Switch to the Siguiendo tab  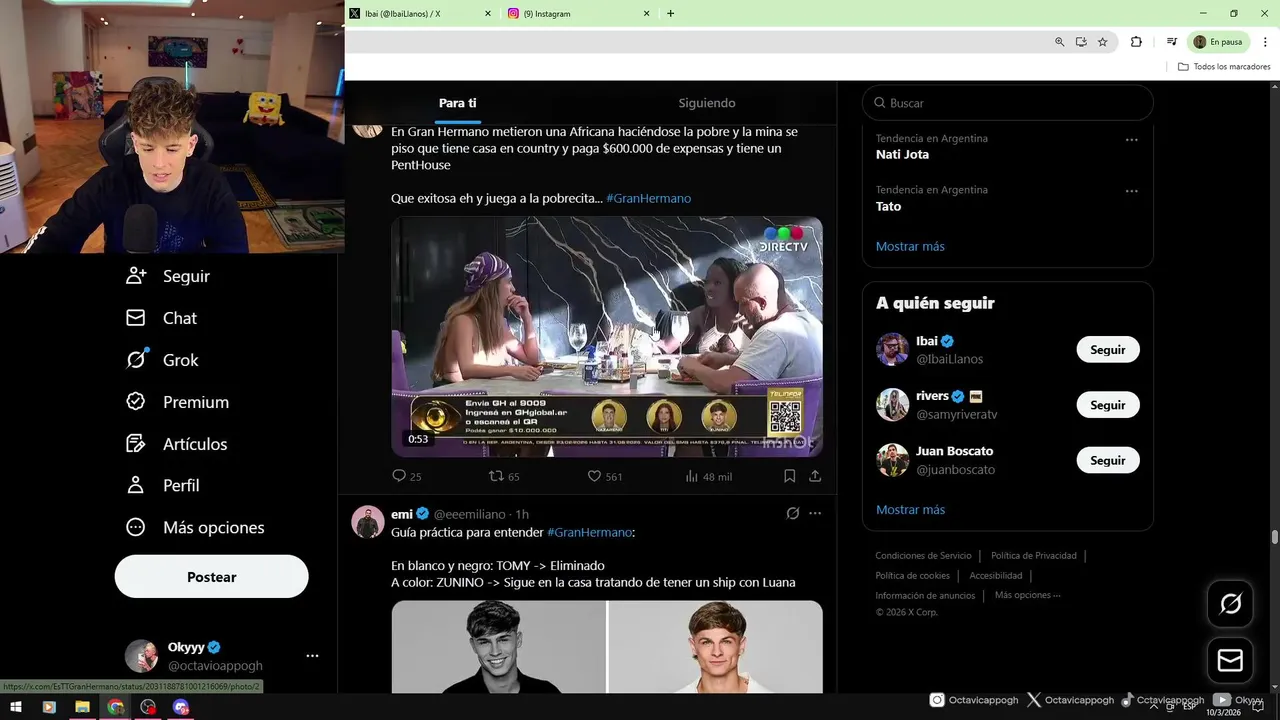click(707, 103)
